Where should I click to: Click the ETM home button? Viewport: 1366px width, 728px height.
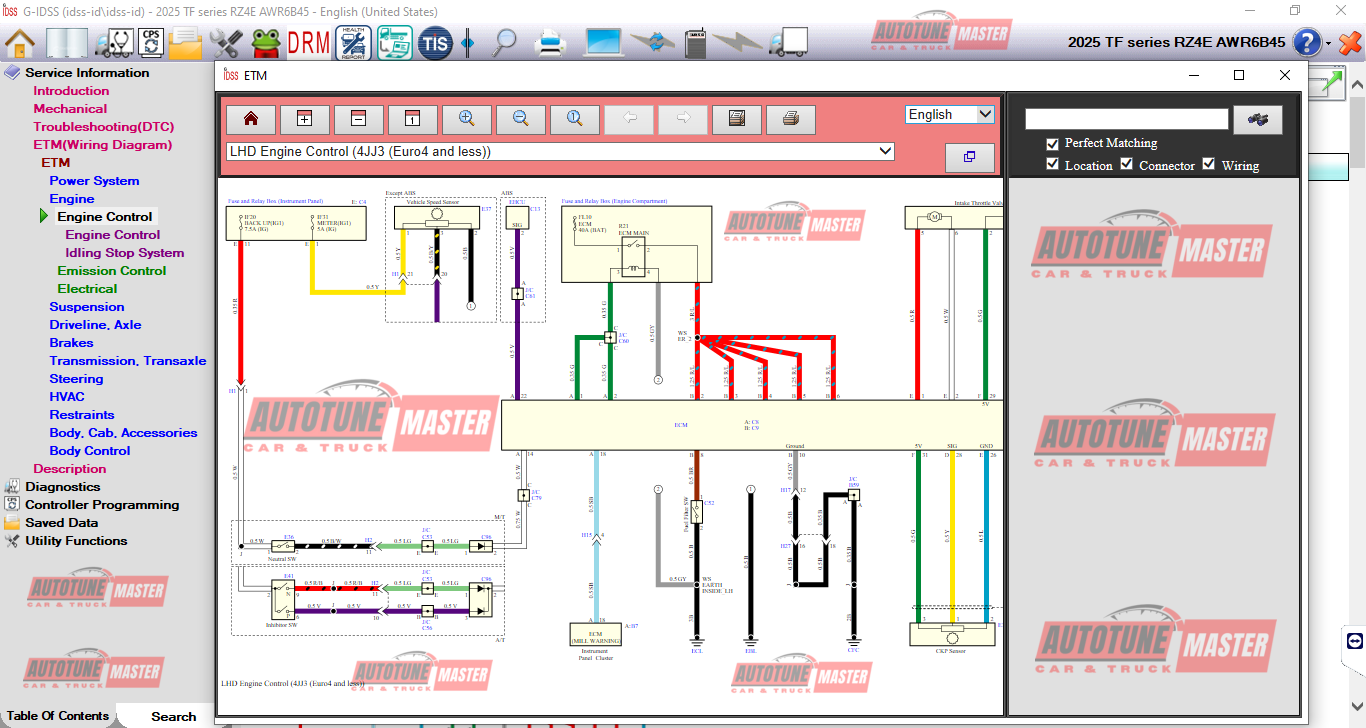(251, 119)
